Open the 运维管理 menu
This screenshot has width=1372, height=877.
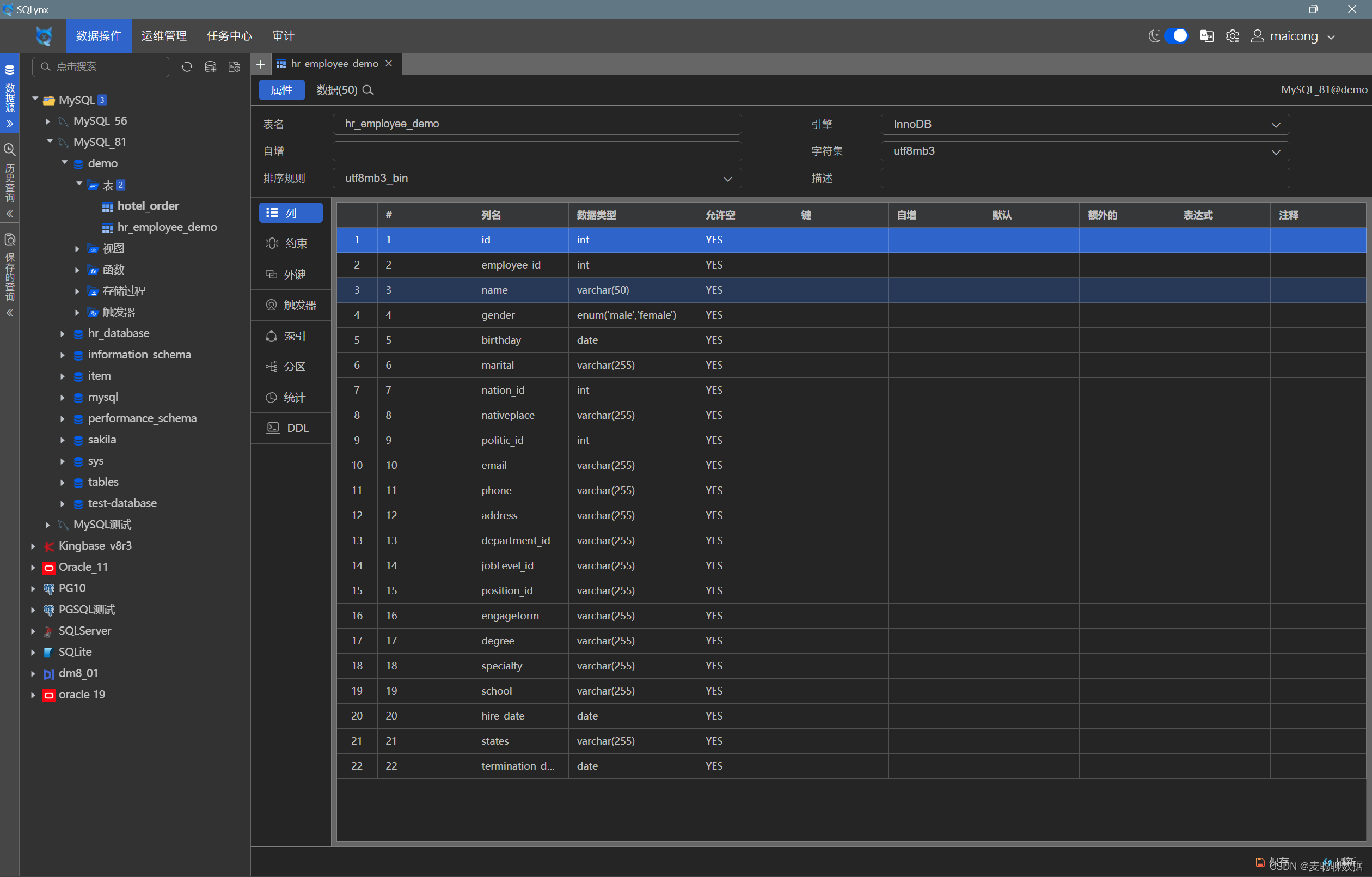click(164, 36)
